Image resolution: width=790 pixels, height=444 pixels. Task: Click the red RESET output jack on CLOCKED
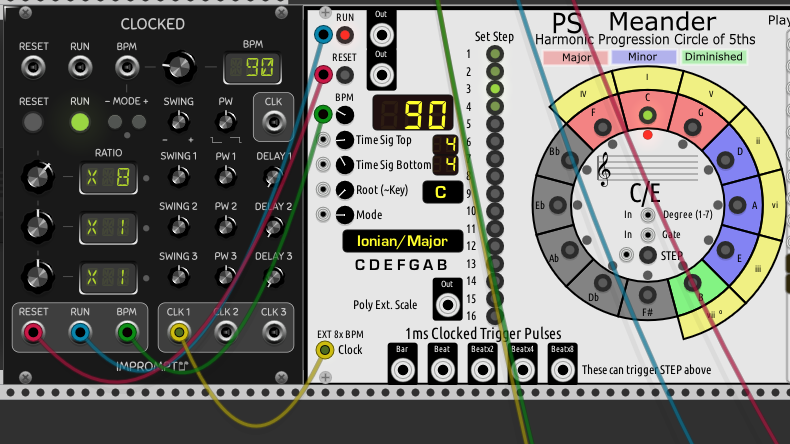click(x=33, y=332)
